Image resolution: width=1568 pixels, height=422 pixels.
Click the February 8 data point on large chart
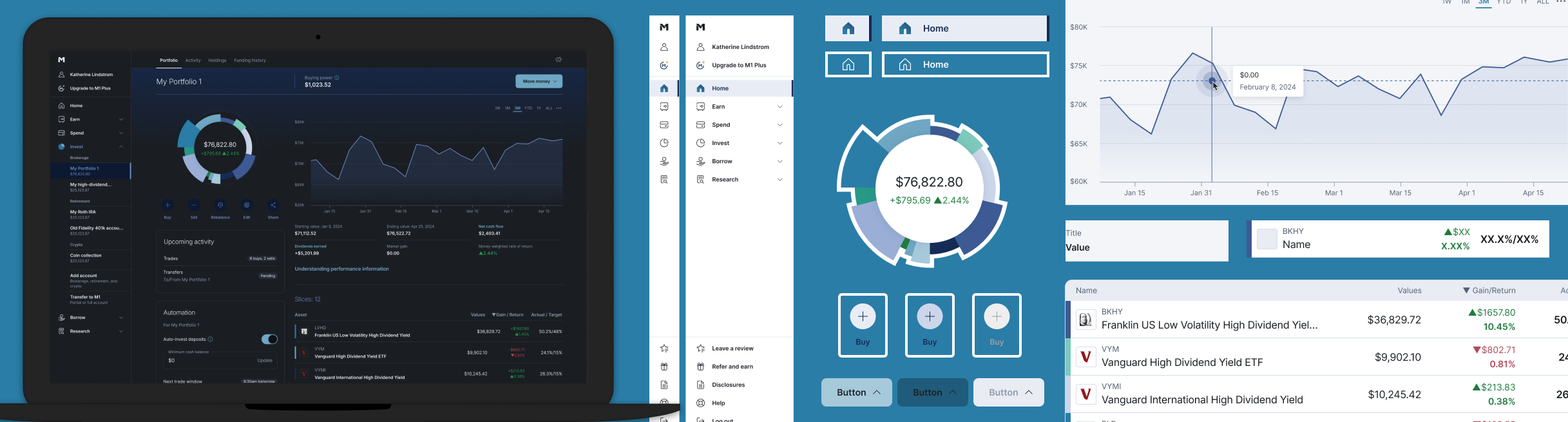(x=1212, y=81)
